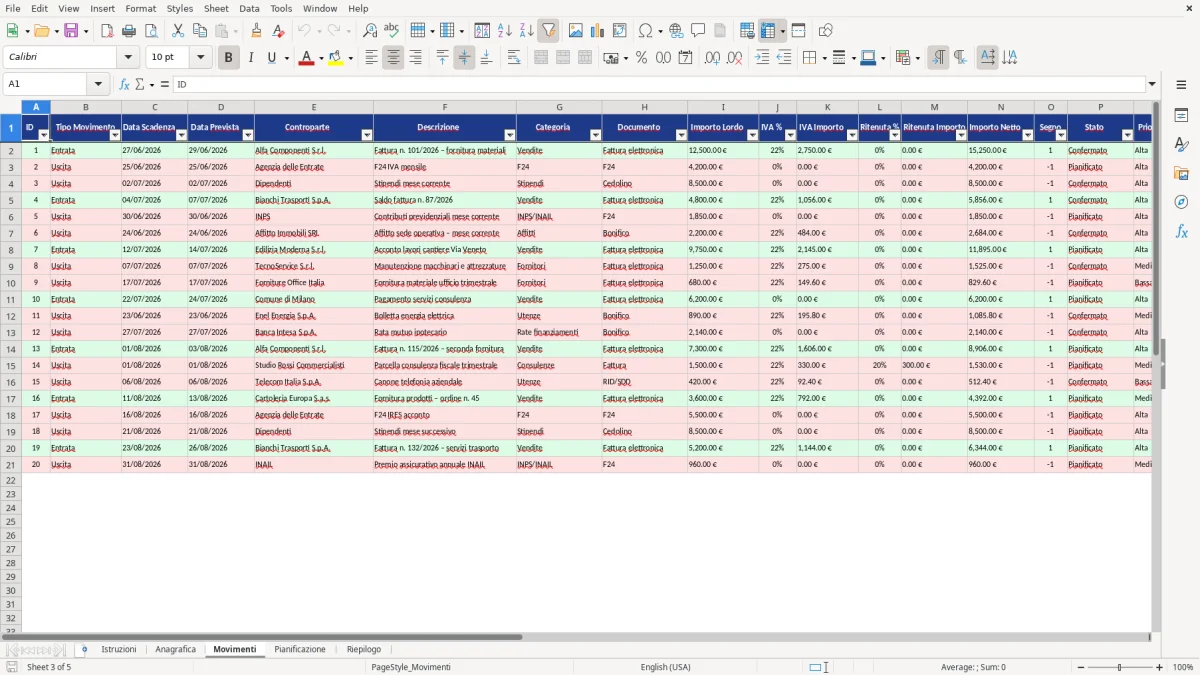The width and height of the screenshot is (1200, 675).
Task: Click the Cut scissors icon
Action: coord(178,31)
